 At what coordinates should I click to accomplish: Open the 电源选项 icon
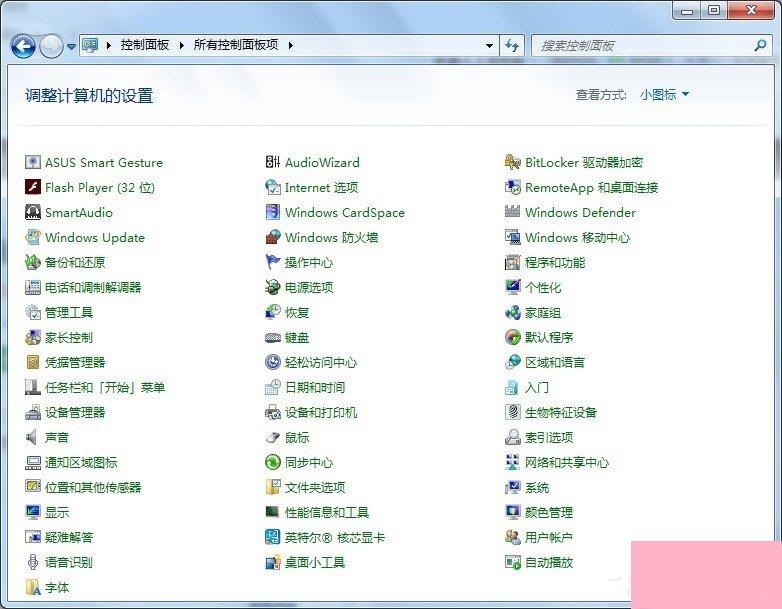273,287
